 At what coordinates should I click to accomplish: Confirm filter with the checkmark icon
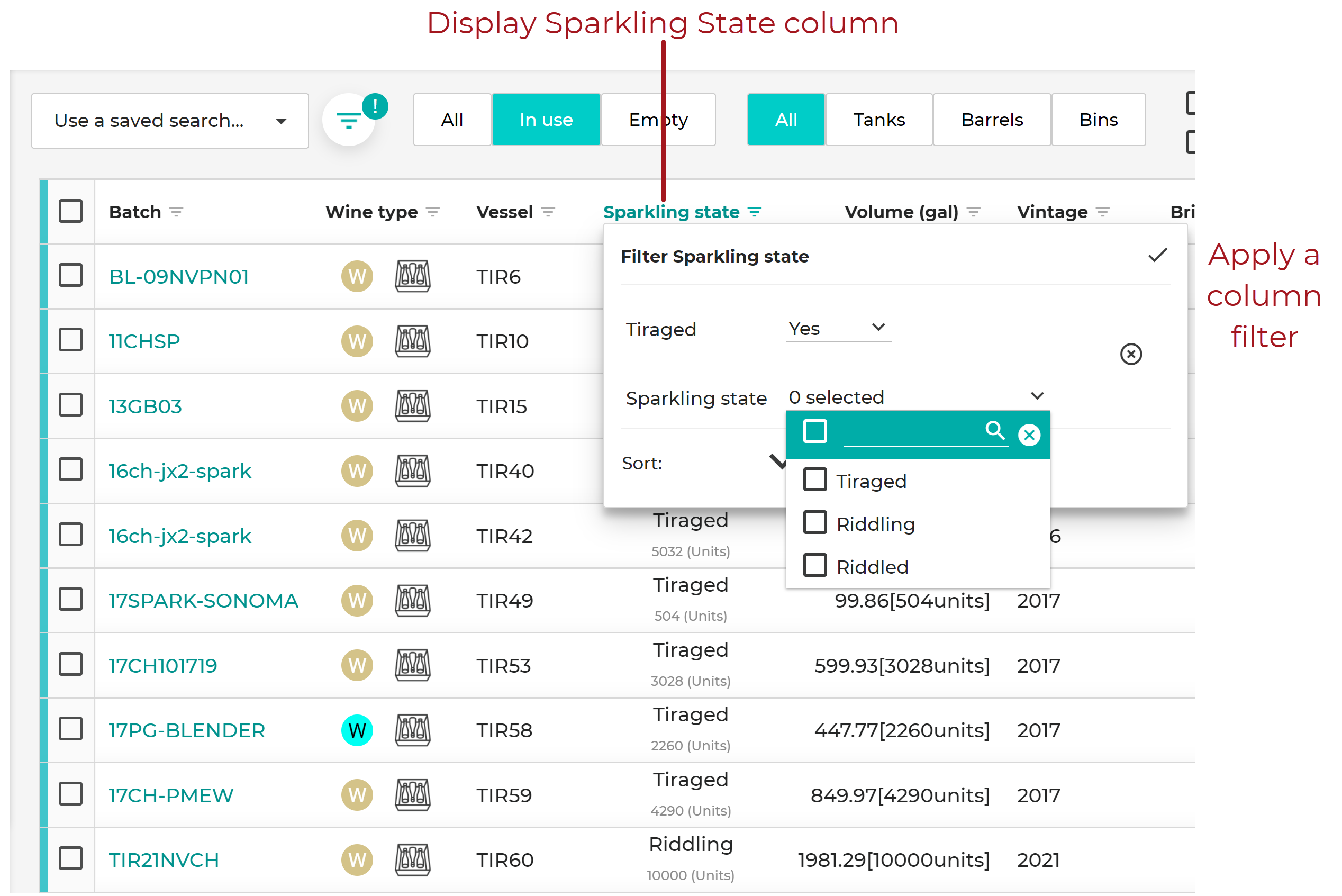point(1157,256)
